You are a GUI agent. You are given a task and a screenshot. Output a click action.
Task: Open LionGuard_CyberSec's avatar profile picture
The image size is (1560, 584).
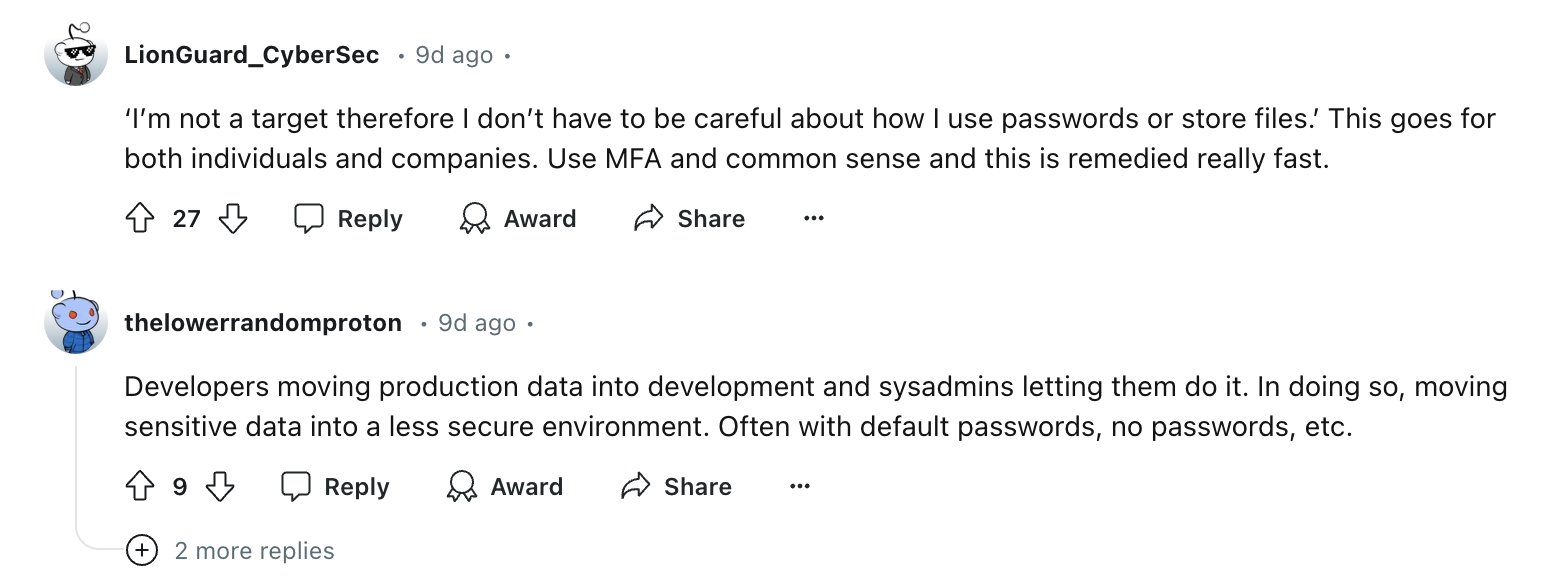[76, 54]
